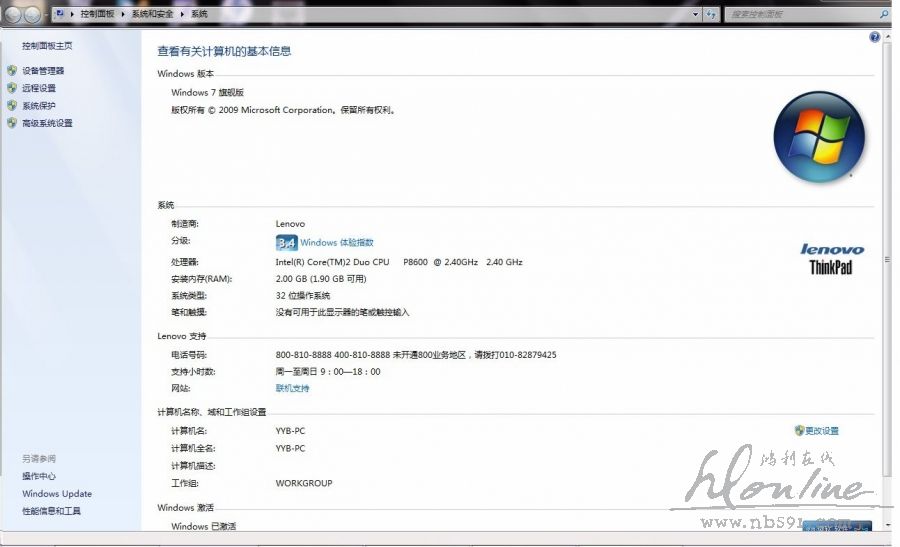
Task: Click the support hours 周一至周日 9：00—18：00
Action: coord(328,372)
